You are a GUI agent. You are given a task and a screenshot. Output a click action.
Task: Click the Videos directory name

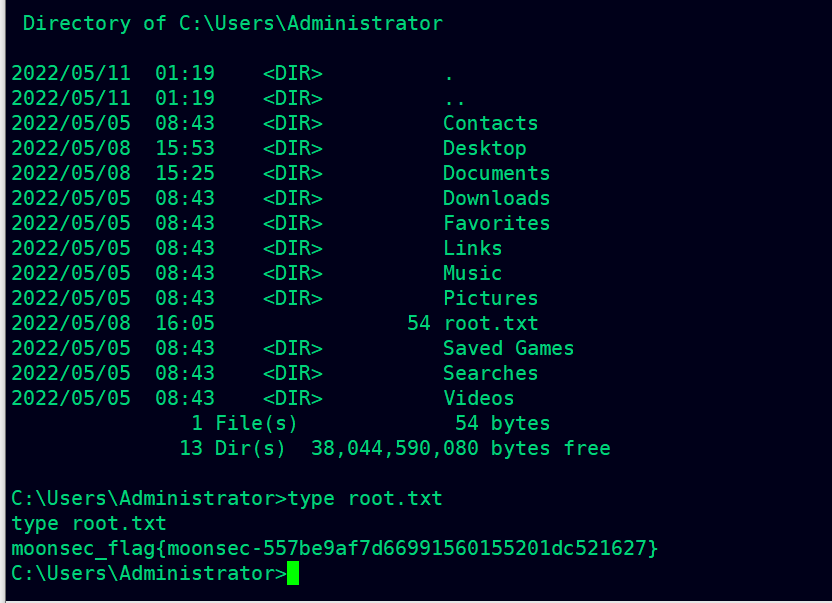(479, 398)
